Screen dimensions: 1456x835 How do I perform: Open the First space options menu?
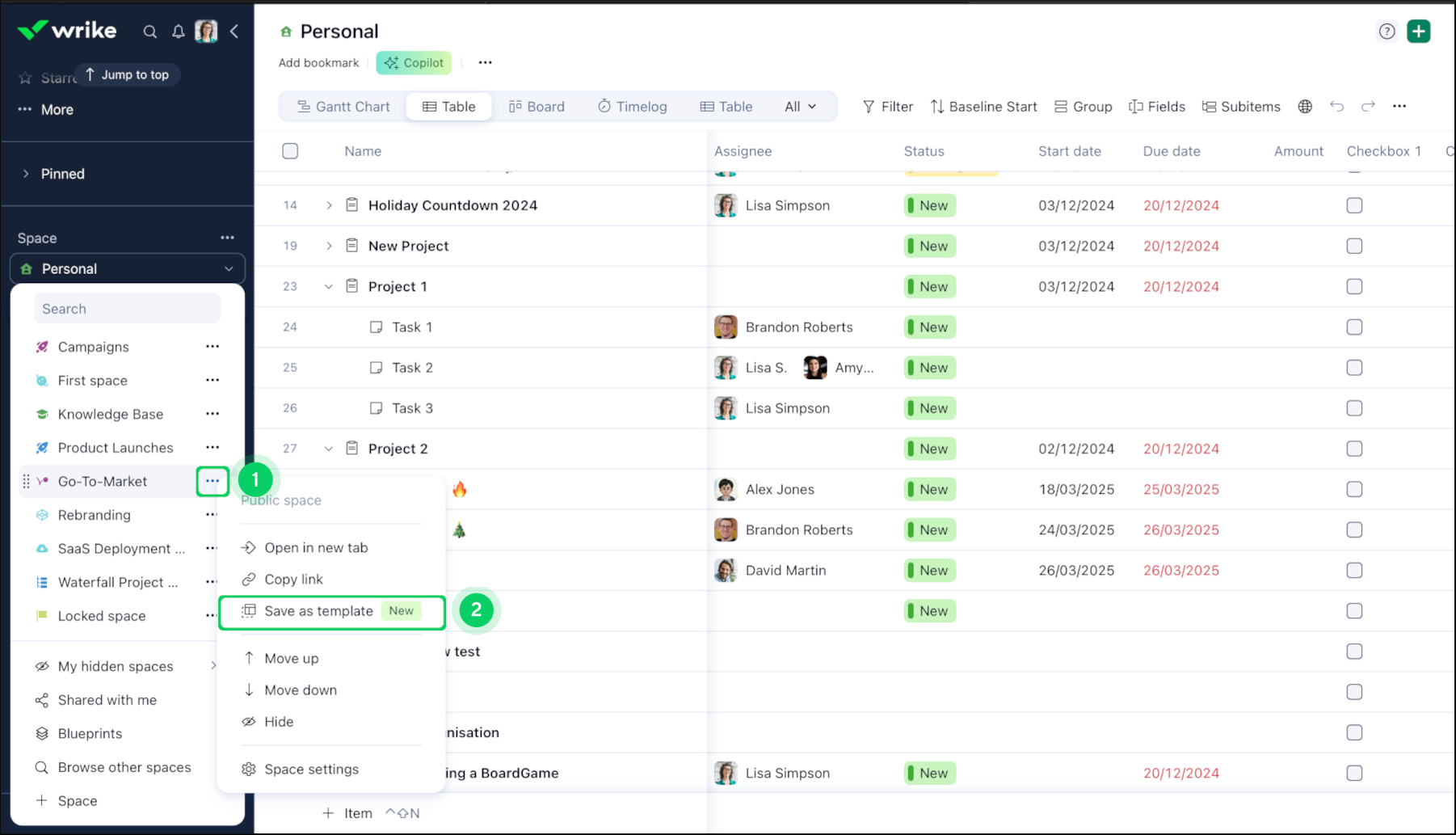[213, 380]
